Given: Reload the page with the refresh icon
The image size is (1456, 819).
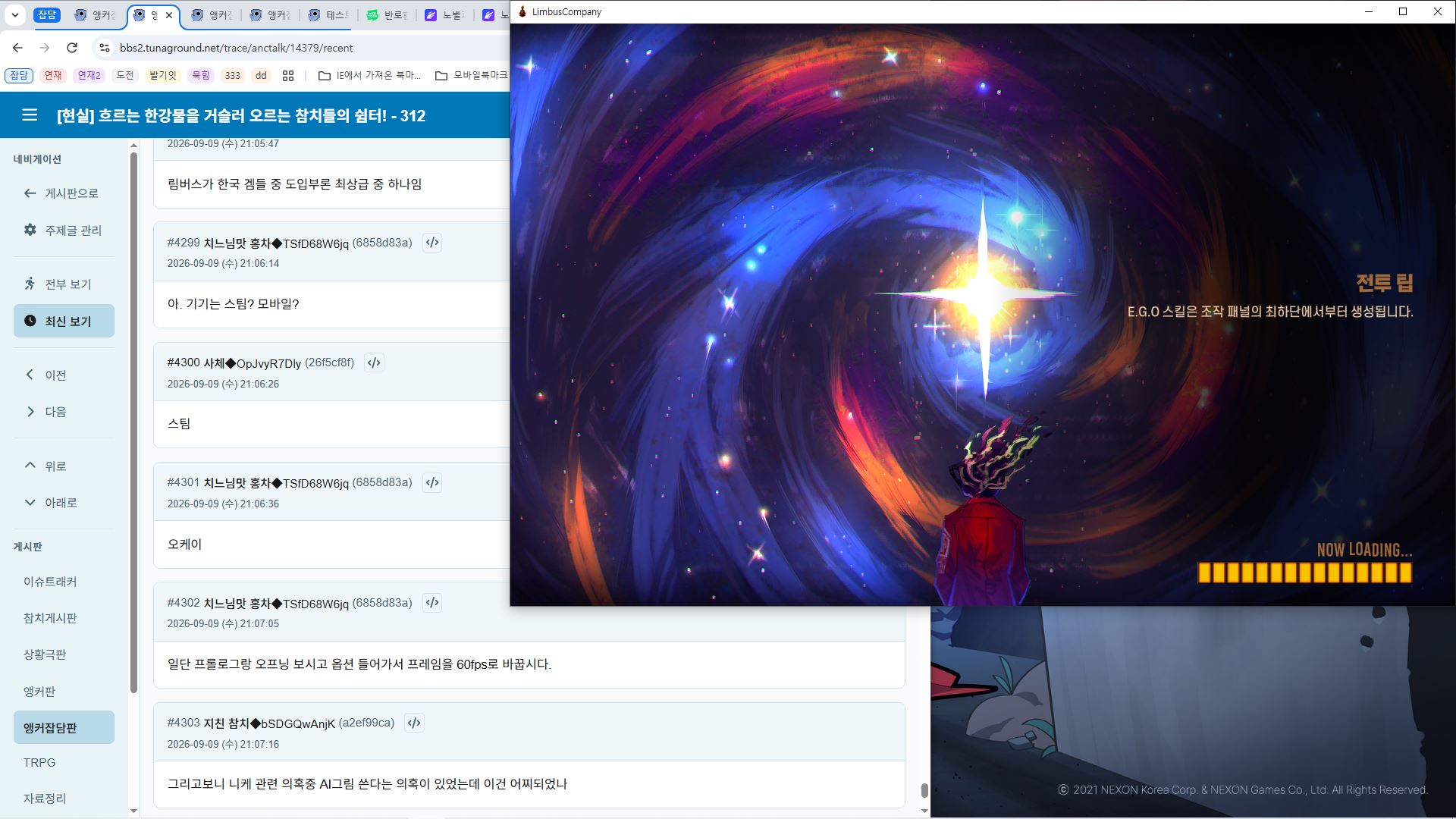Looking at the screenshot, I should coord(72,48).
